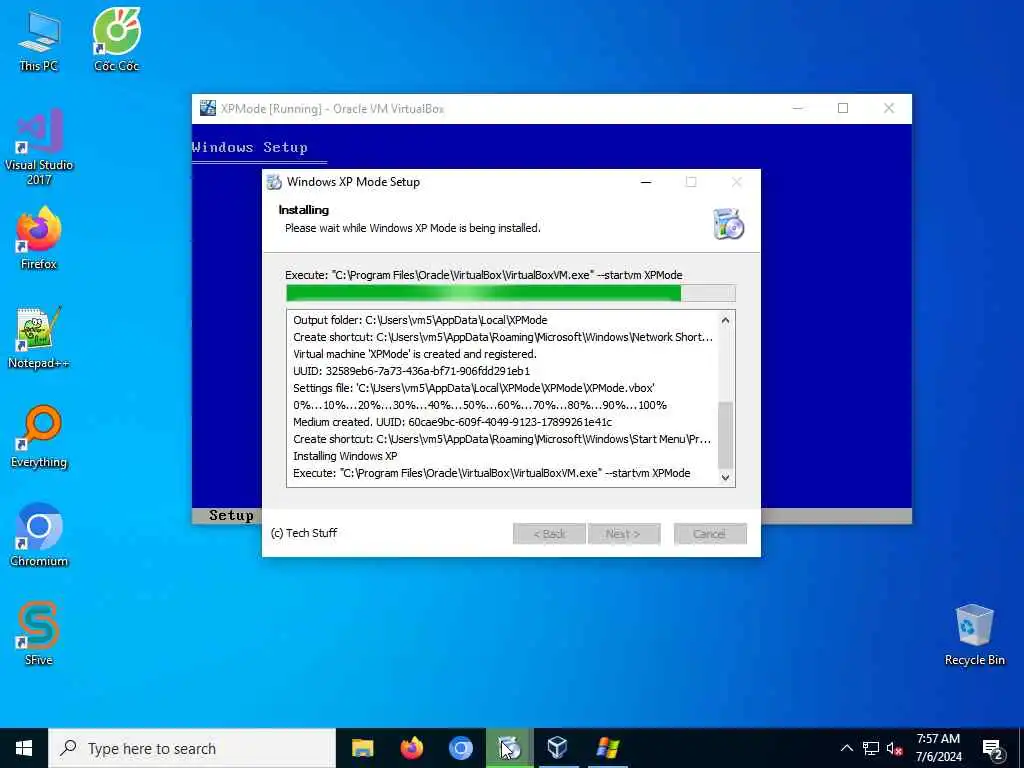Switch to the Windows XP flag taskbar item
1024x768 pixels.
pyautogui.click(x=607, y=748)
